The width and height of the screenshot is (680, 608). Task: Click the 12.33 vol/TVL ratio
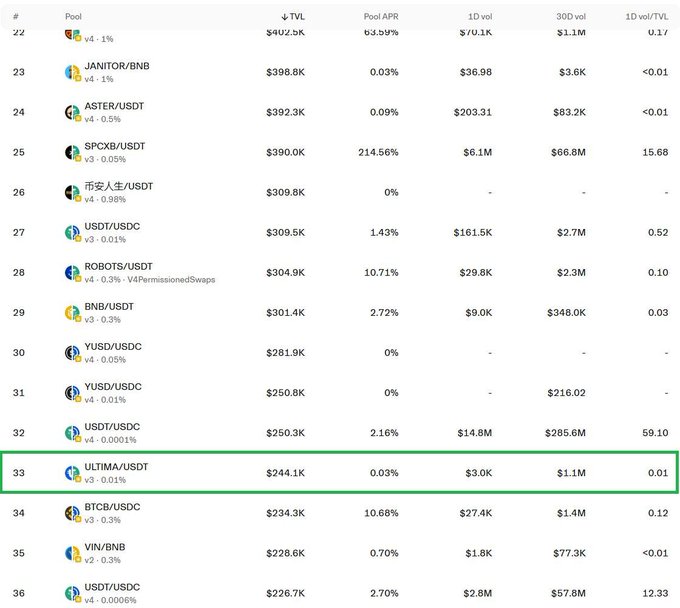click(x=655, y=593)
